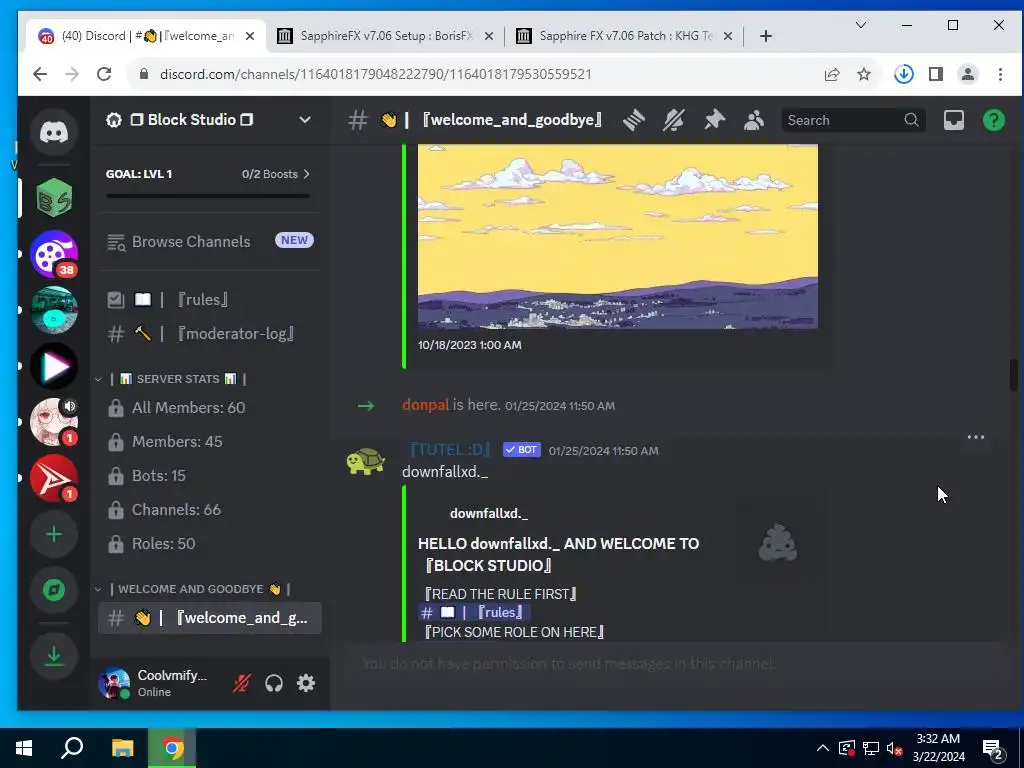The height and width of the screenshot is (768, 1024).
Task: Open the play-triangle server icon
Action: pos(54,366)
